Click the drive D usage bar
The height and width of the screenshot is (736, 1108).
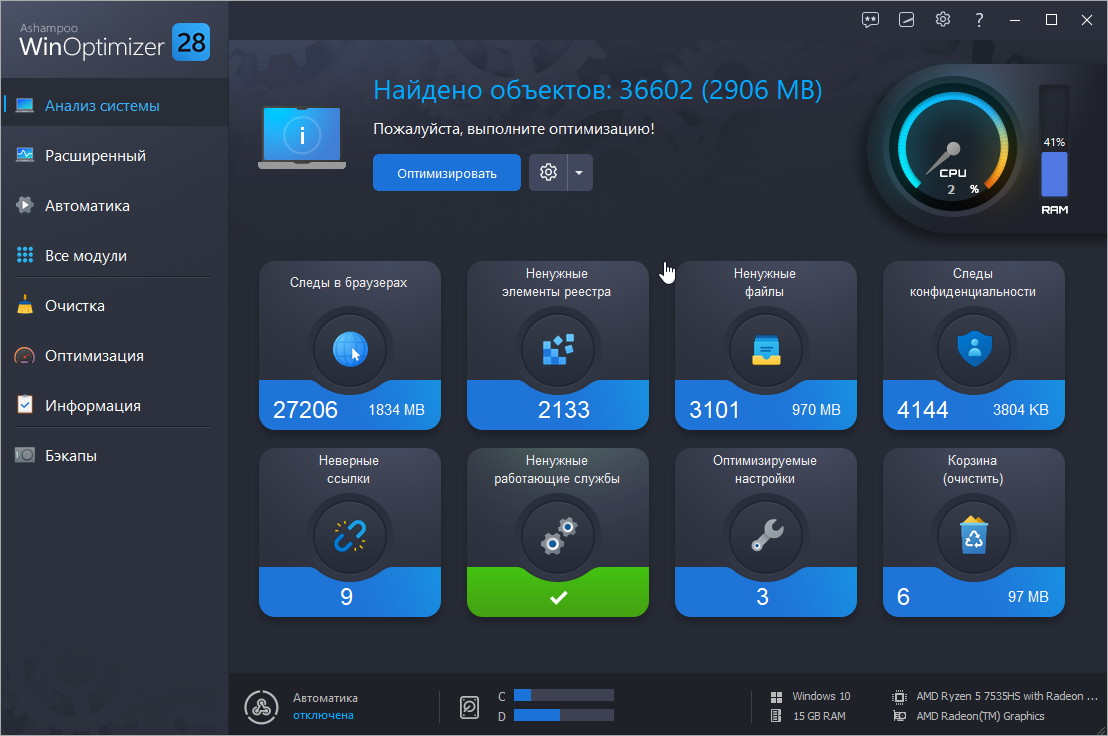coord(563,716)
